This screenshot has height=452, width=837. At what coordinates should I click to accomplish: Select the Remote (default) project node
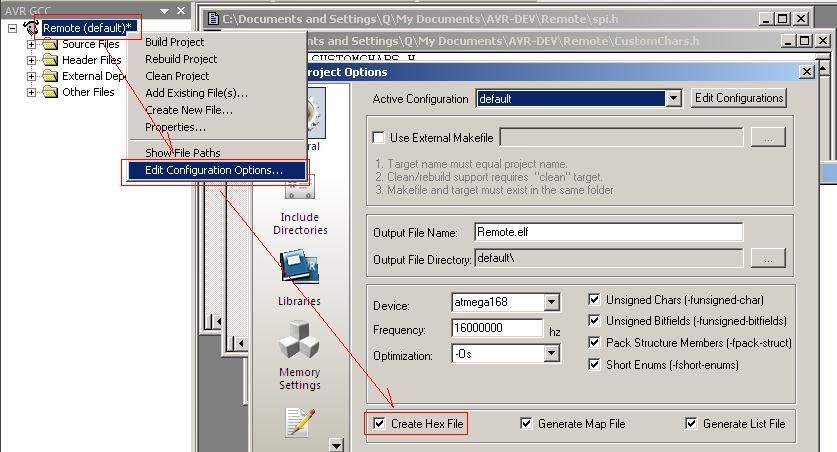[x=86, y=28]
